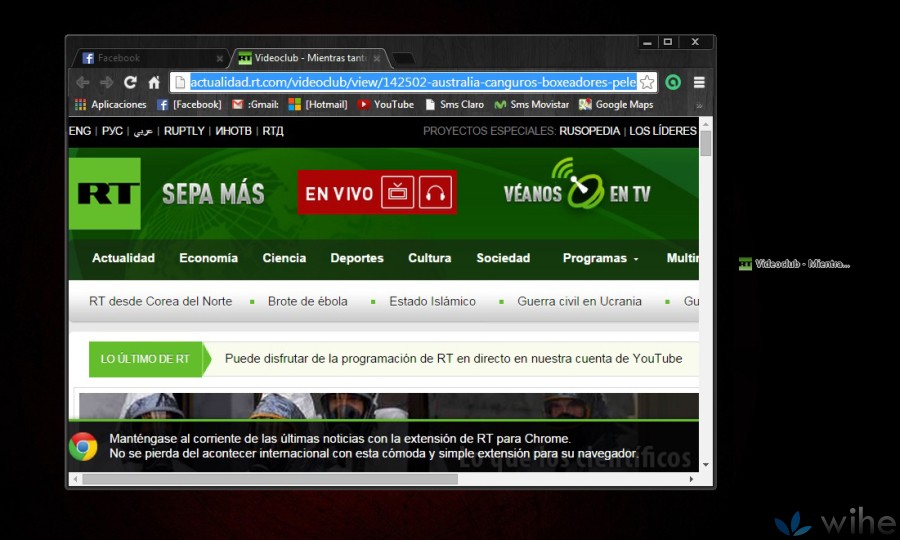Viewport: 900px width, 540px height.
Task: Open the page info icon in address bar
Action: (180, 83)
